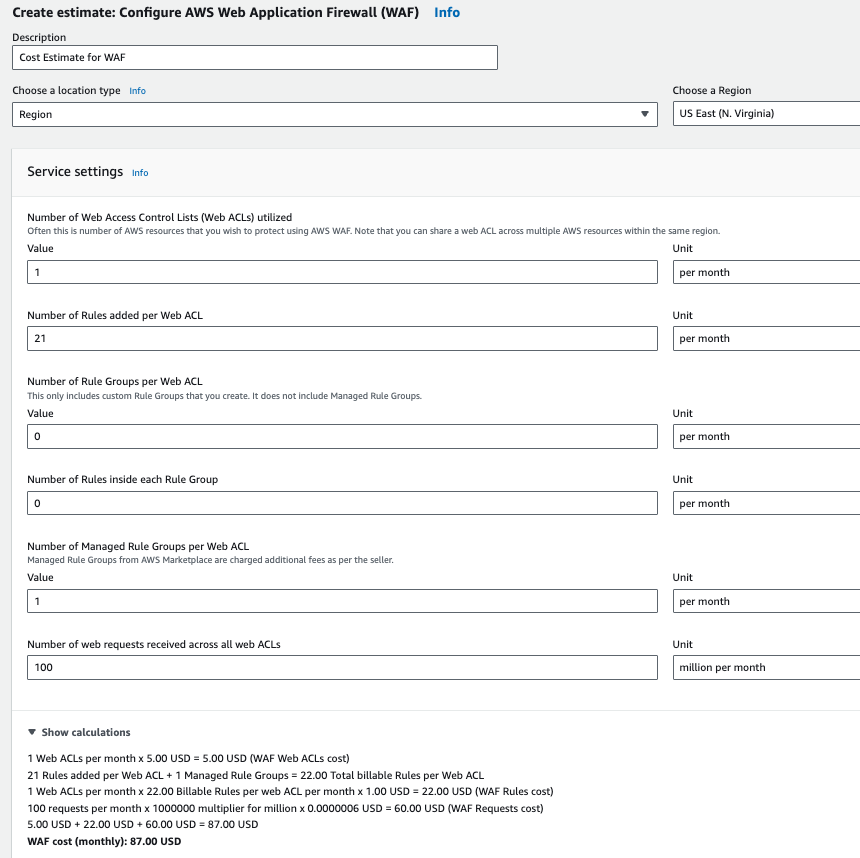Image resolution: width=860 pixels, height=858 pixels.
Task: Select the Total billable Rules per Web ACL line
Action: point(256,775)
